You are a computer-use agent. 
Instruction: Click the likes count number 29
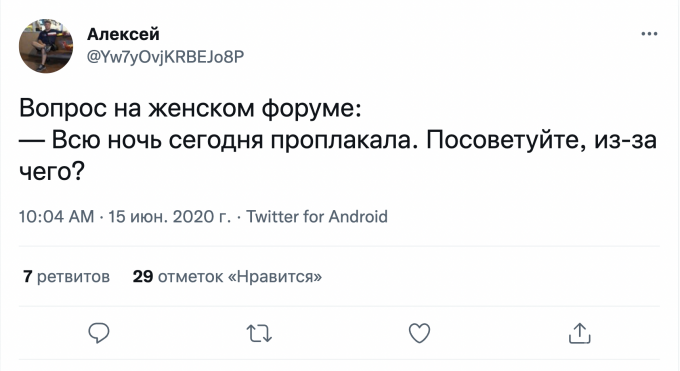tap(143, 276)
